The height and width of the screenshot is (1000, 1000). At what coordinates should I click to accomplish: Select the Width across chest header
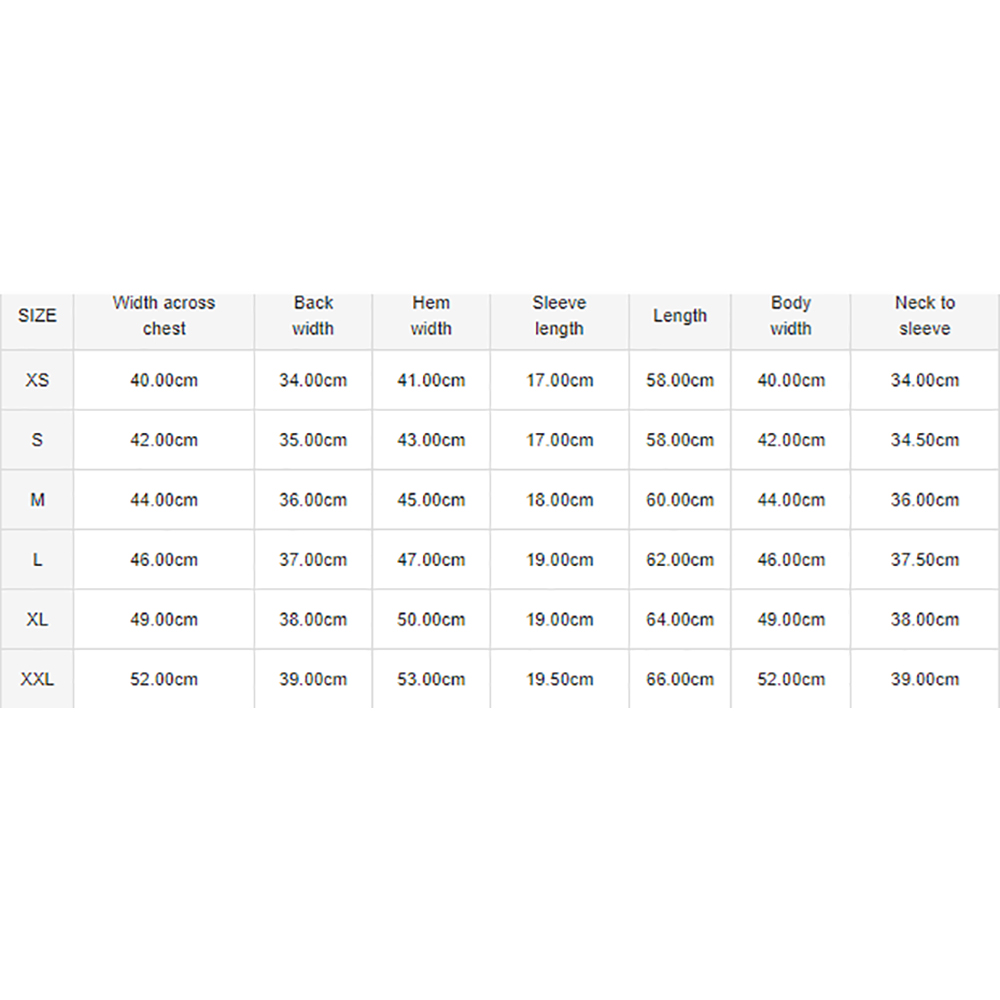(x=164, y=316)
